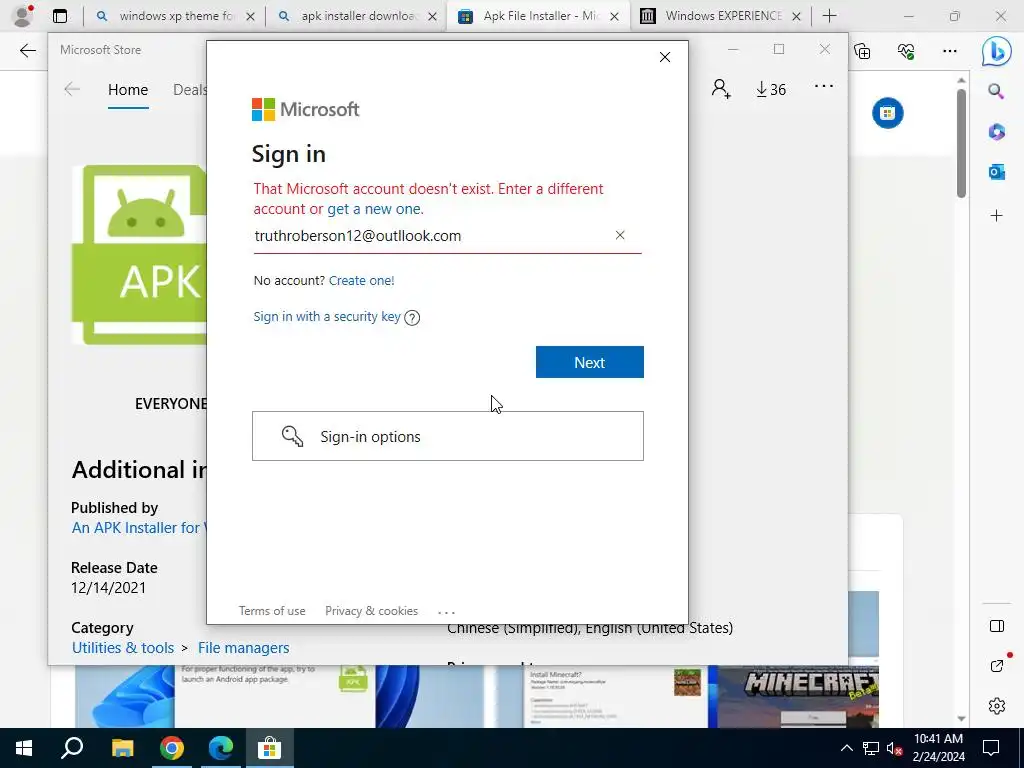Open the taskbar clock showing 10:41 AM
Viewport: 1024px width, 768px height.
[x=938, y=748]
